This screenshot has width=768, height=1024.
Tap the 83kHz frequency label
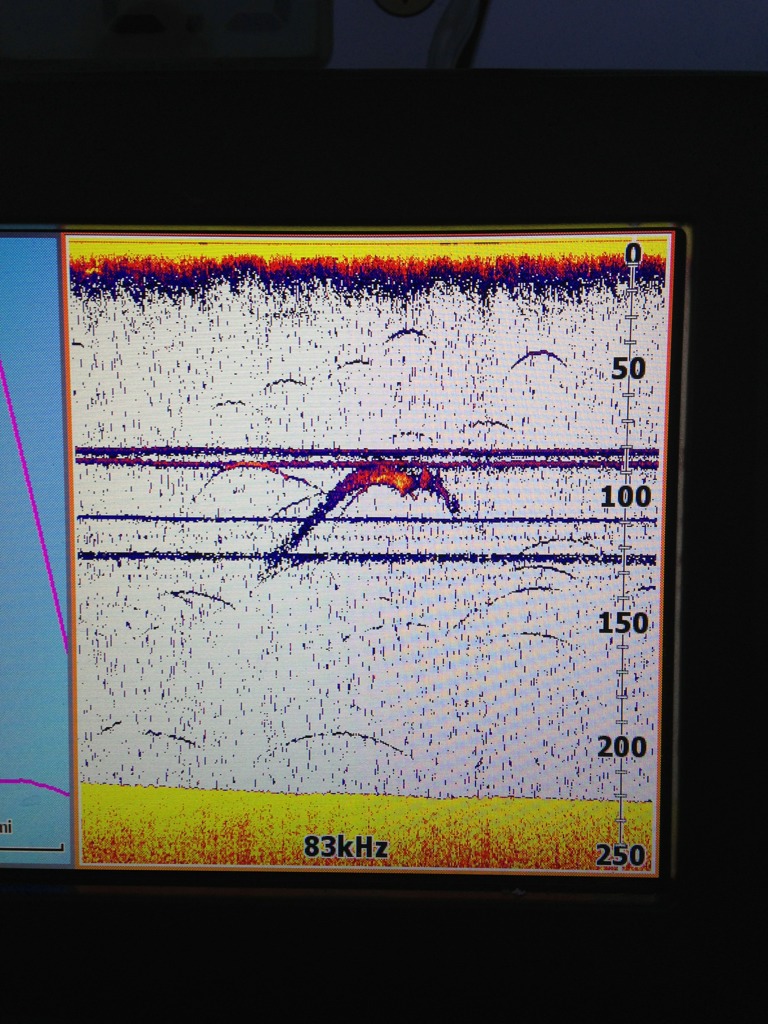tap(345, 847)
